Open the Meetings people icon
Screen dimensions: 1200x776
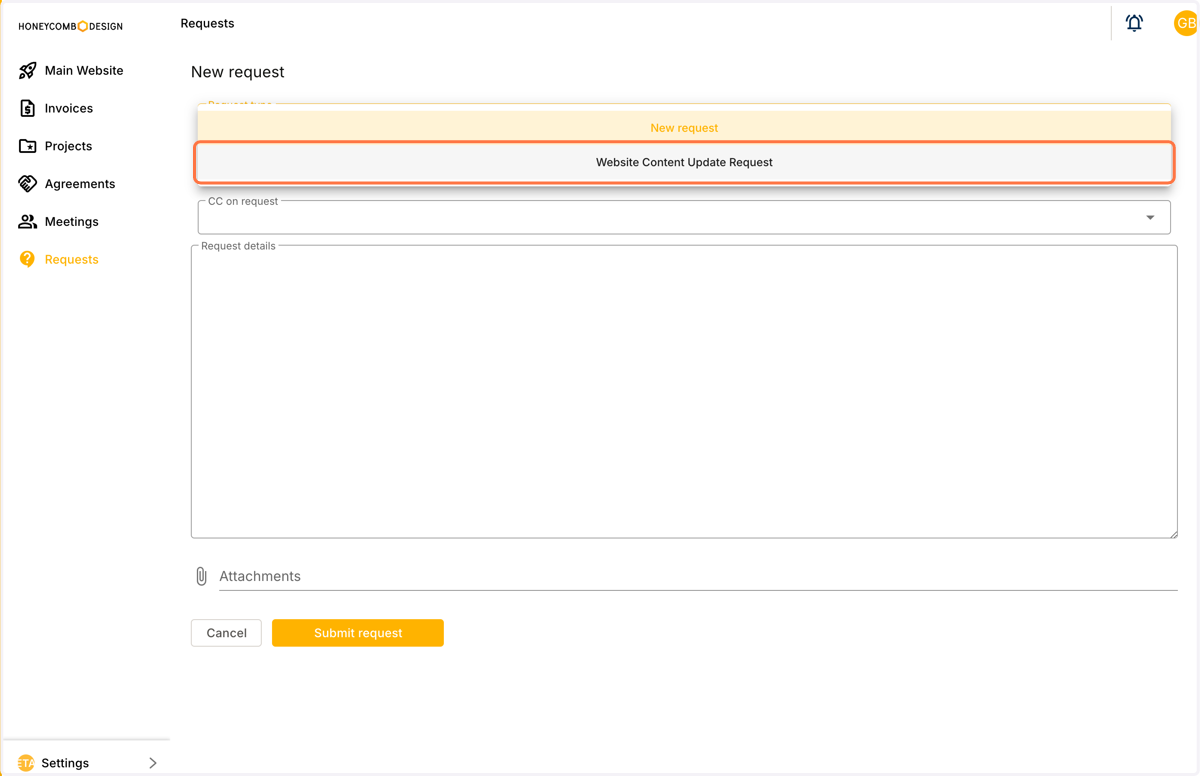27,222
